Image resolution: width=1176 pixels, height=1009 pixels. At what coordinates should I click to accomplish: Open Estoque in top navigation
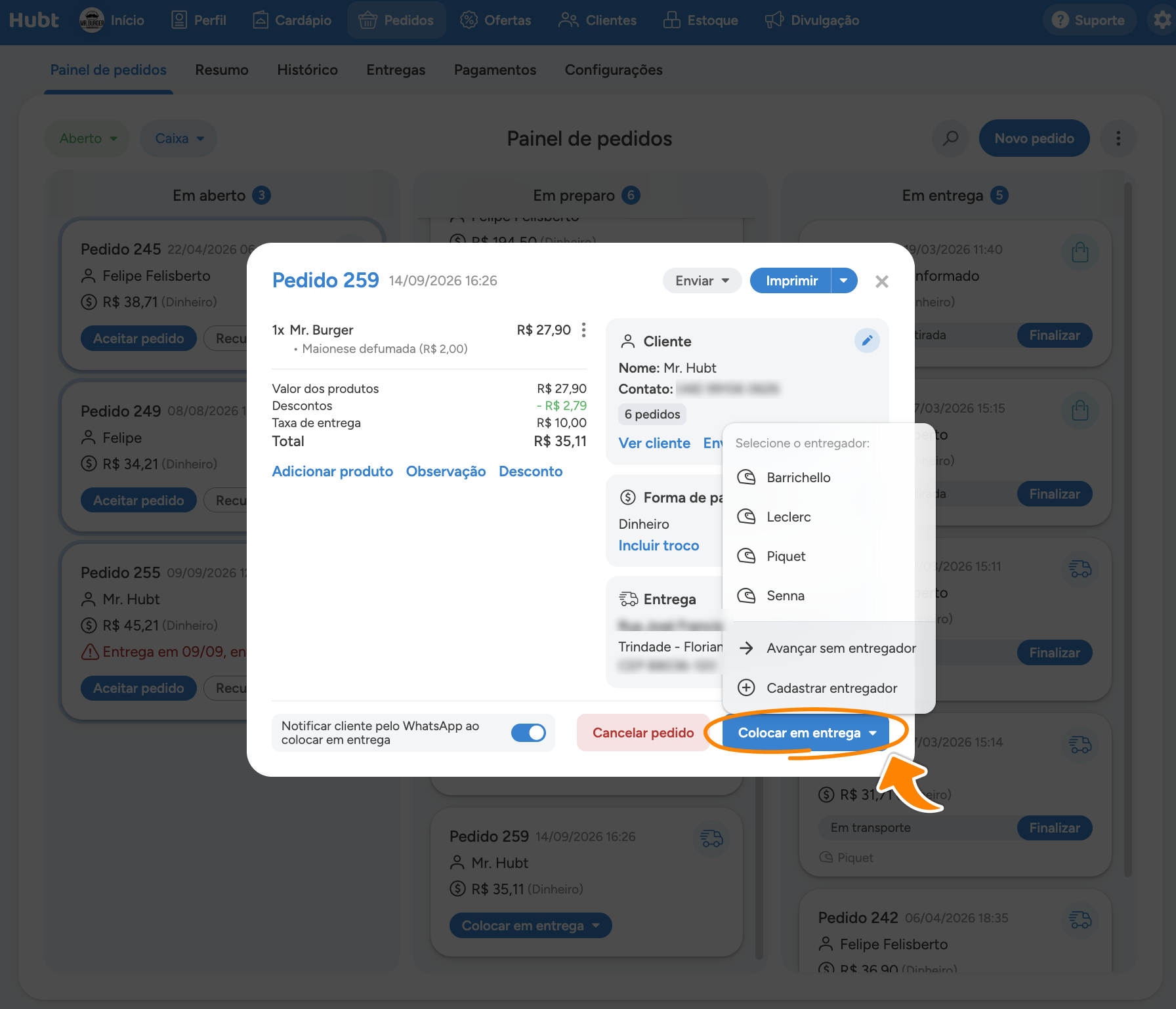pos(701,20)
